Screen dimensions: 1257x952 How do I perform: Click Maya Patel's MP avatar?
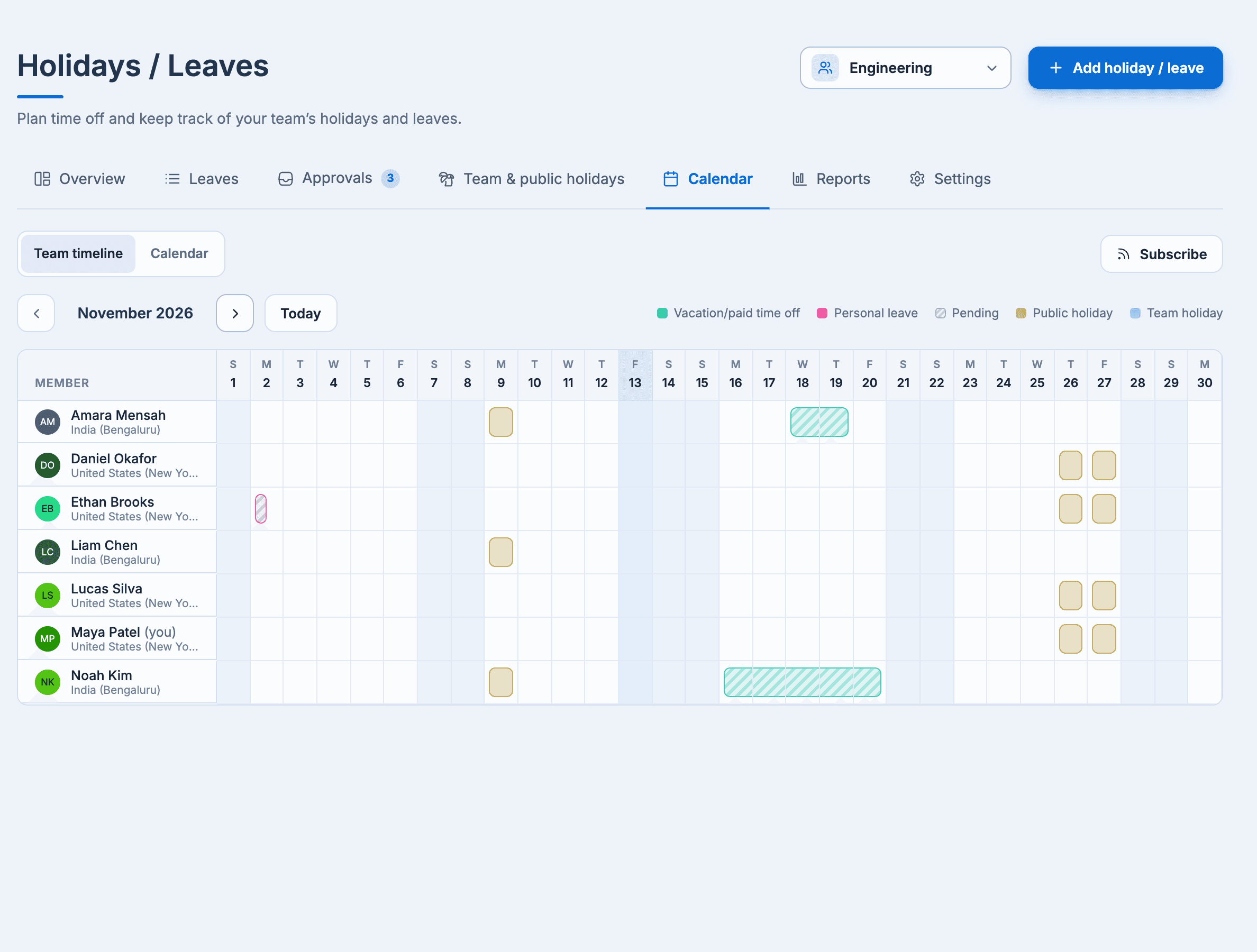[48, 638]
